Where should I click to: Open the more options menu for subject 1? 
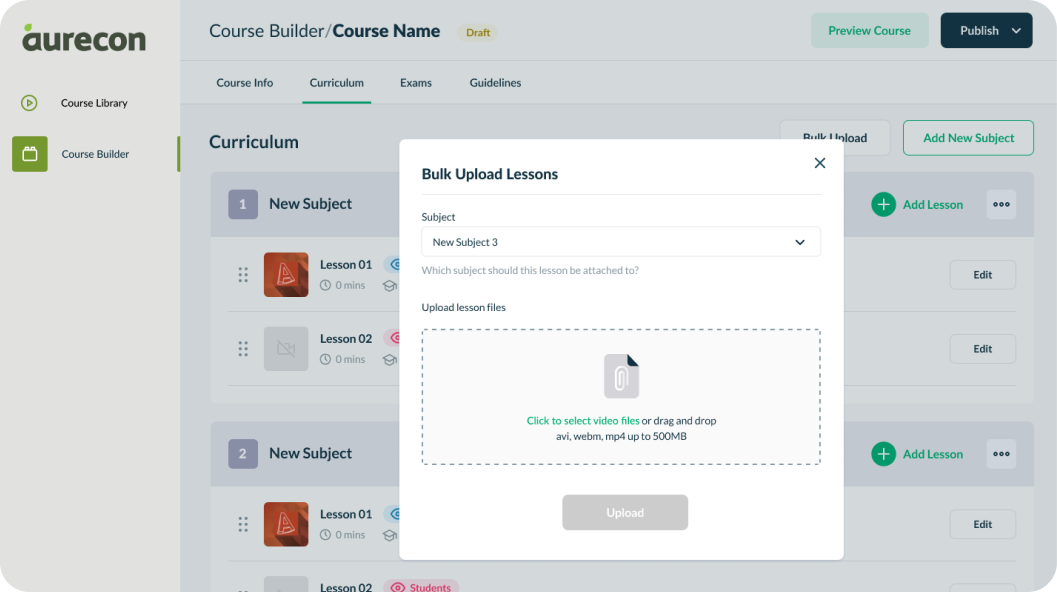[1001, 204]
